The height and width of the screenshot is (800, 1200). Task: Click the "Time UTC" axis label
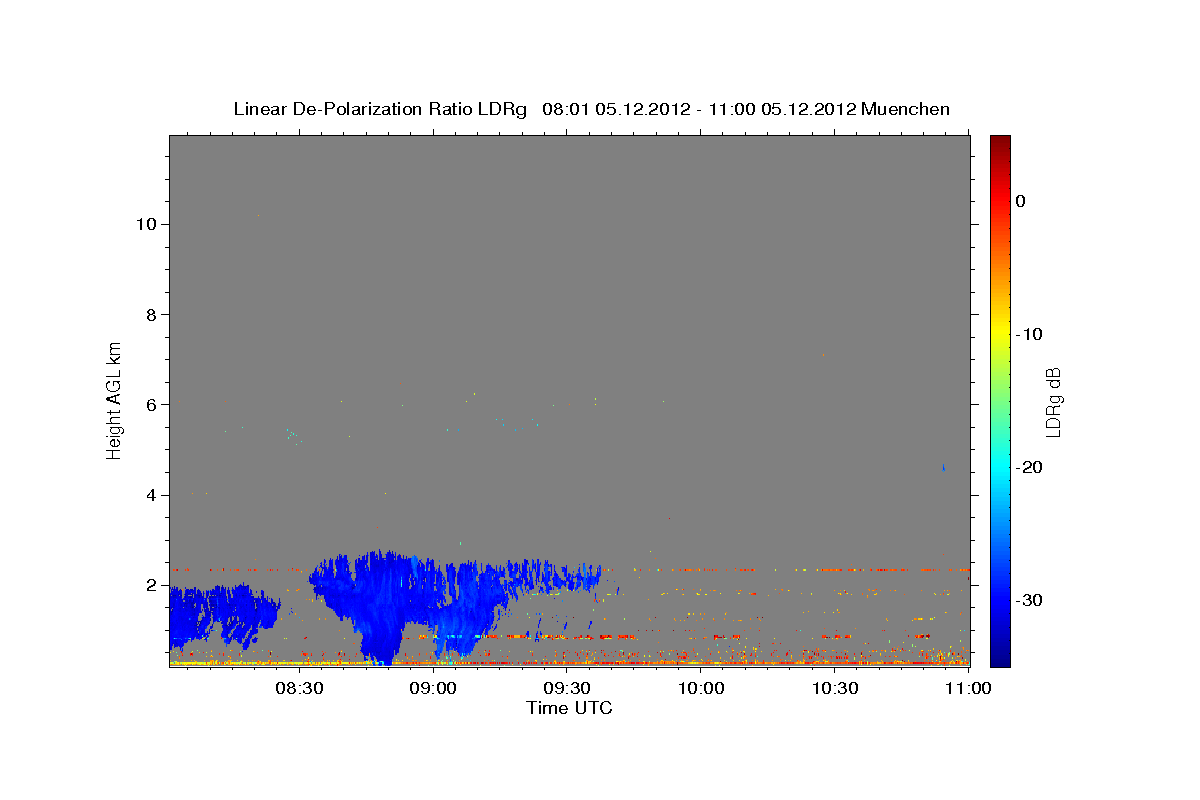pyautogui.click(x=569, y=708)
